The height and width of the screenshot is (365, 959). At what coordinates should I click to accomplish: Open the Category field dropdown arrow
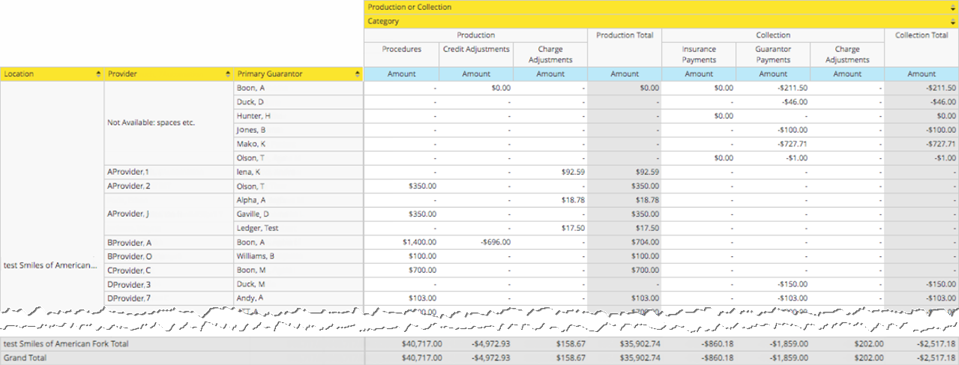click(953, 21)
